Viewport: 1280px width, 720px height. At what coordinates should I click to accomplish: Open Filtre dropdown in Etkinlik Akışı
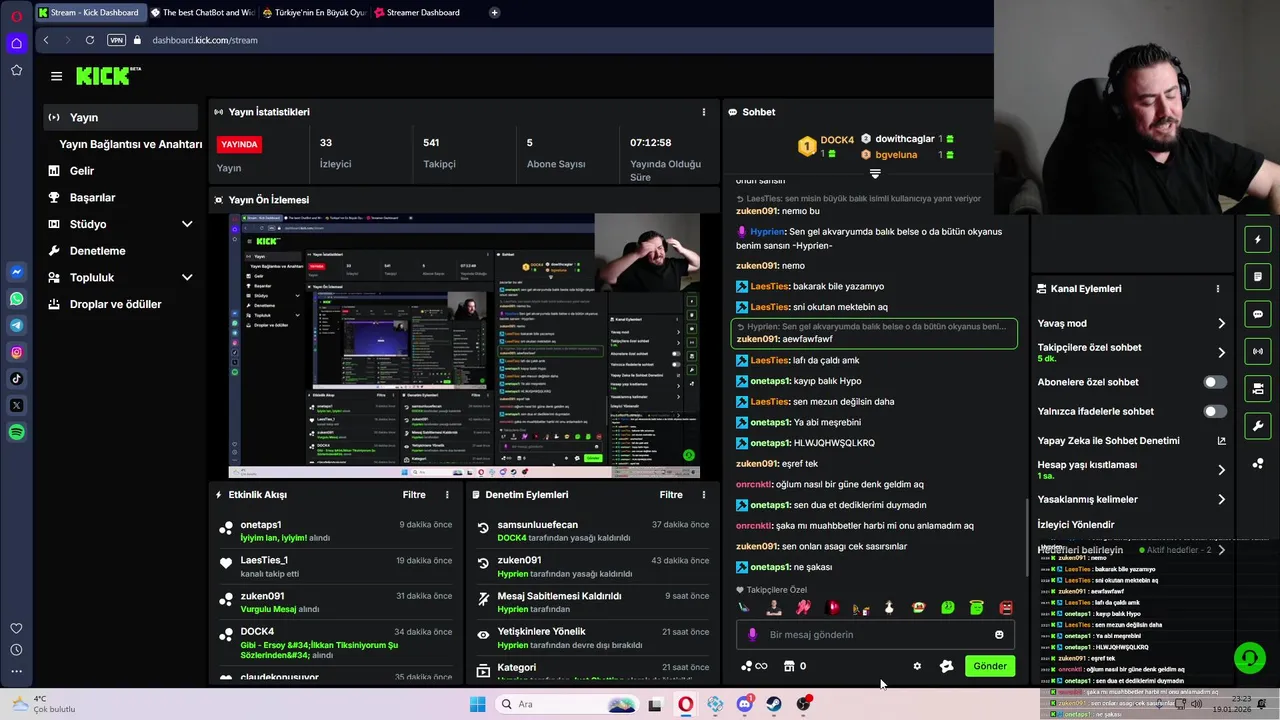click(x=414, y=495)
